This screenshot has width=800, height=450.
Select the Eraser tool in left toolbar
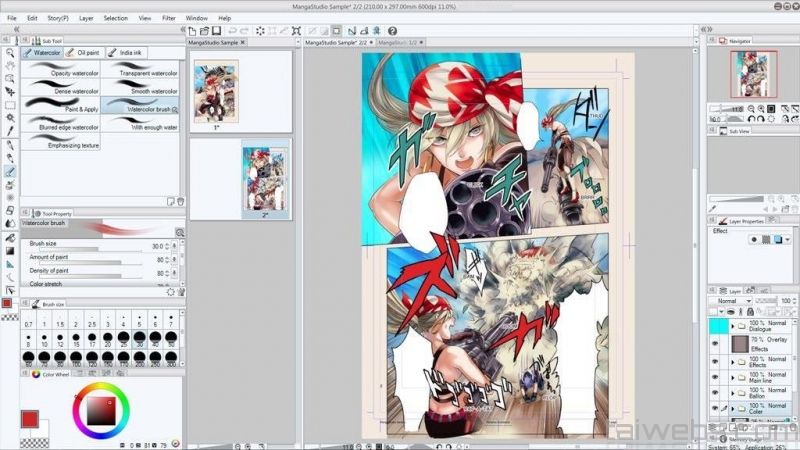click(10, 210)
